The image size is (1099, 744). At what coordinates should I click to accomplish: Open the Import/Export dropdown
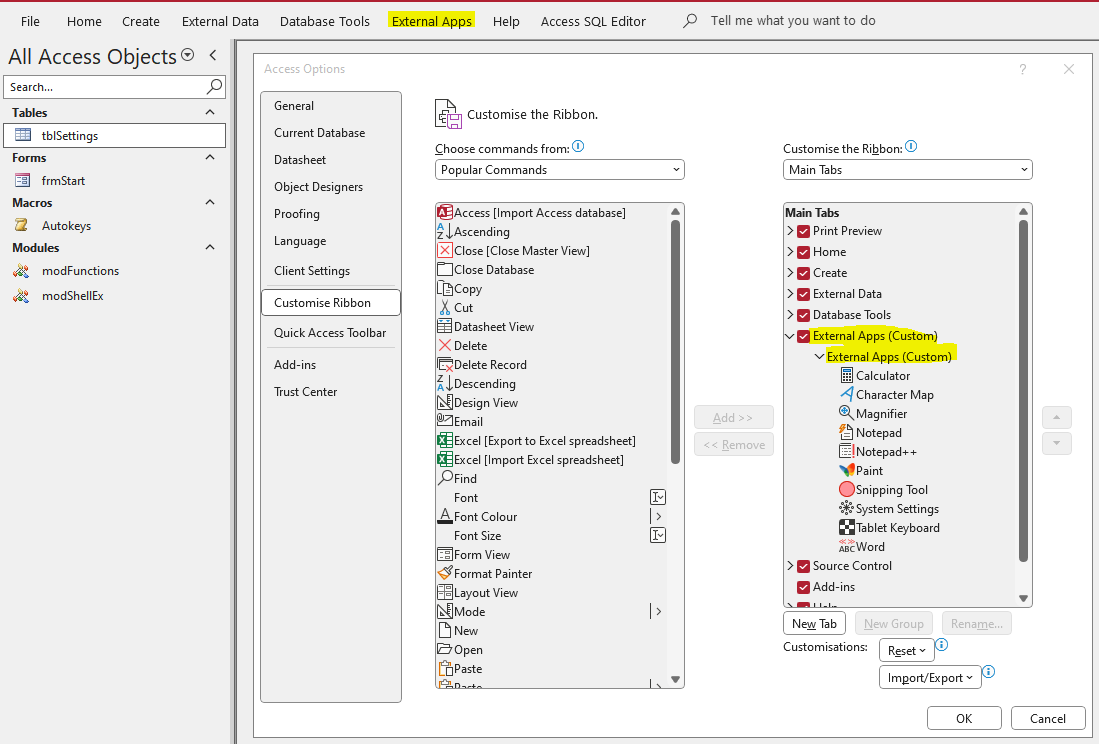tap(930, 677)
